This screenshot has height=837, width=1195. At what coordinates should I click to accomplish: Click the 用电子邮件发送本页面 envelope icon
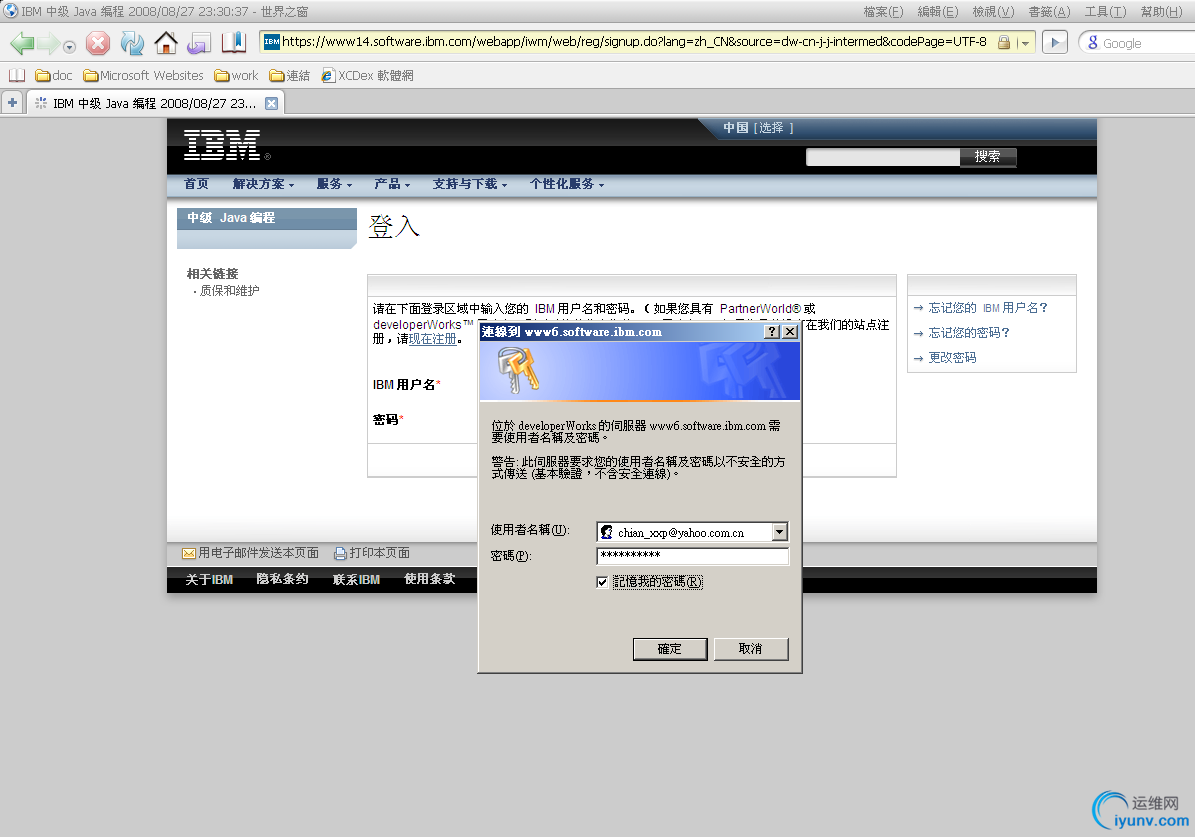pos(189,553)
